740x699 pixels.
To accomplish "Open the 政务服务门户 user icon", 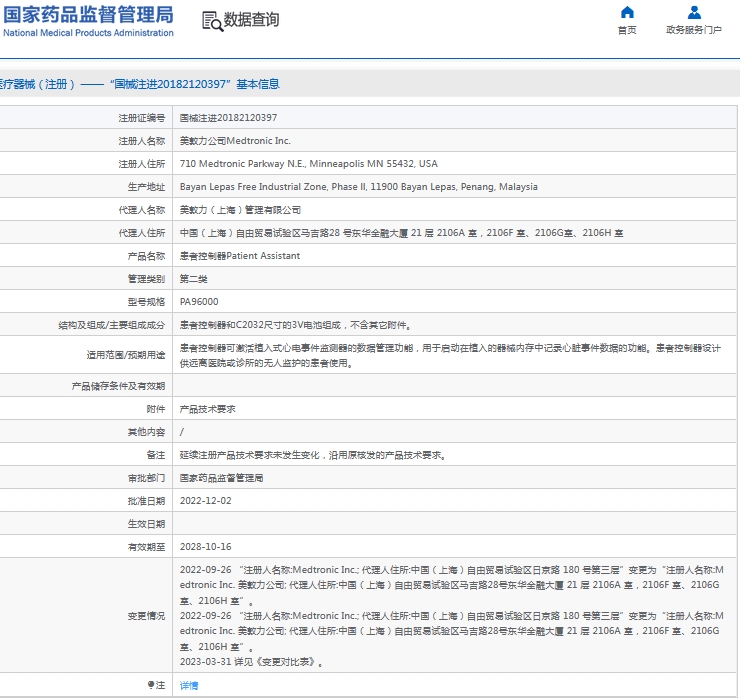I will click(694, 12).
